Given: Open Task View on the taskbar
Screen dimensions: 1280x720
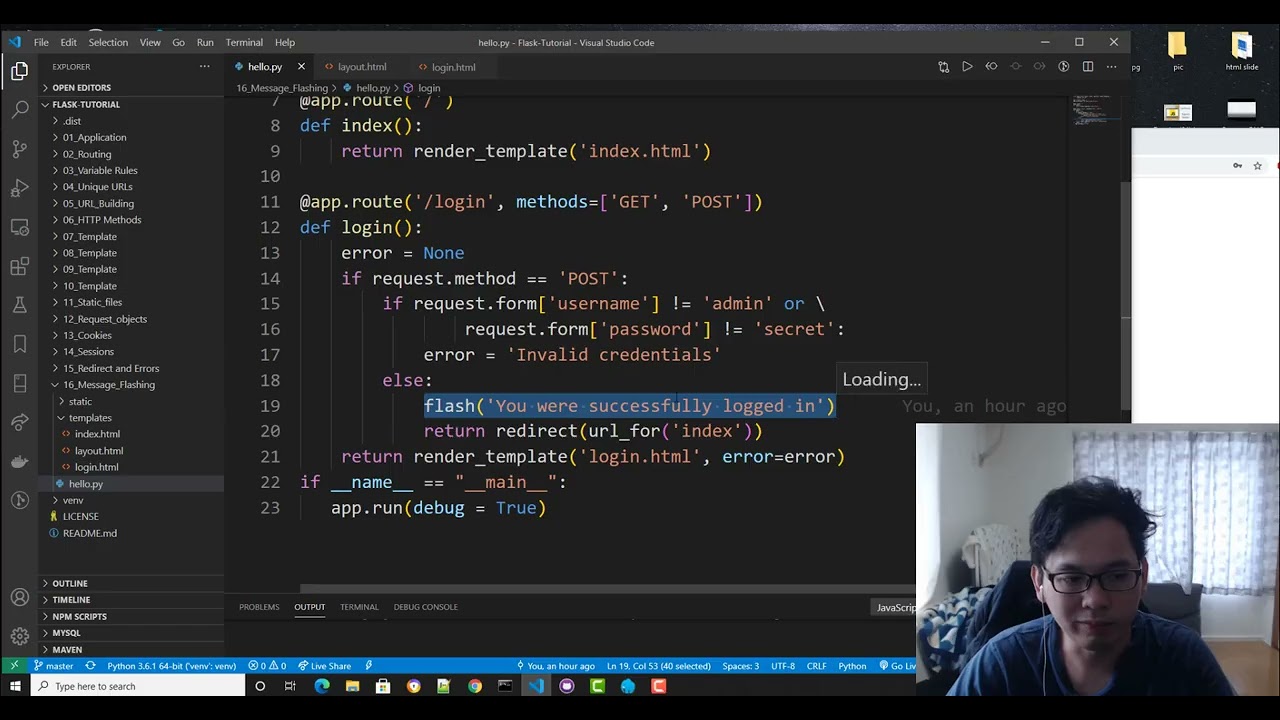Looking at the screenshot, I should (290, 686).
